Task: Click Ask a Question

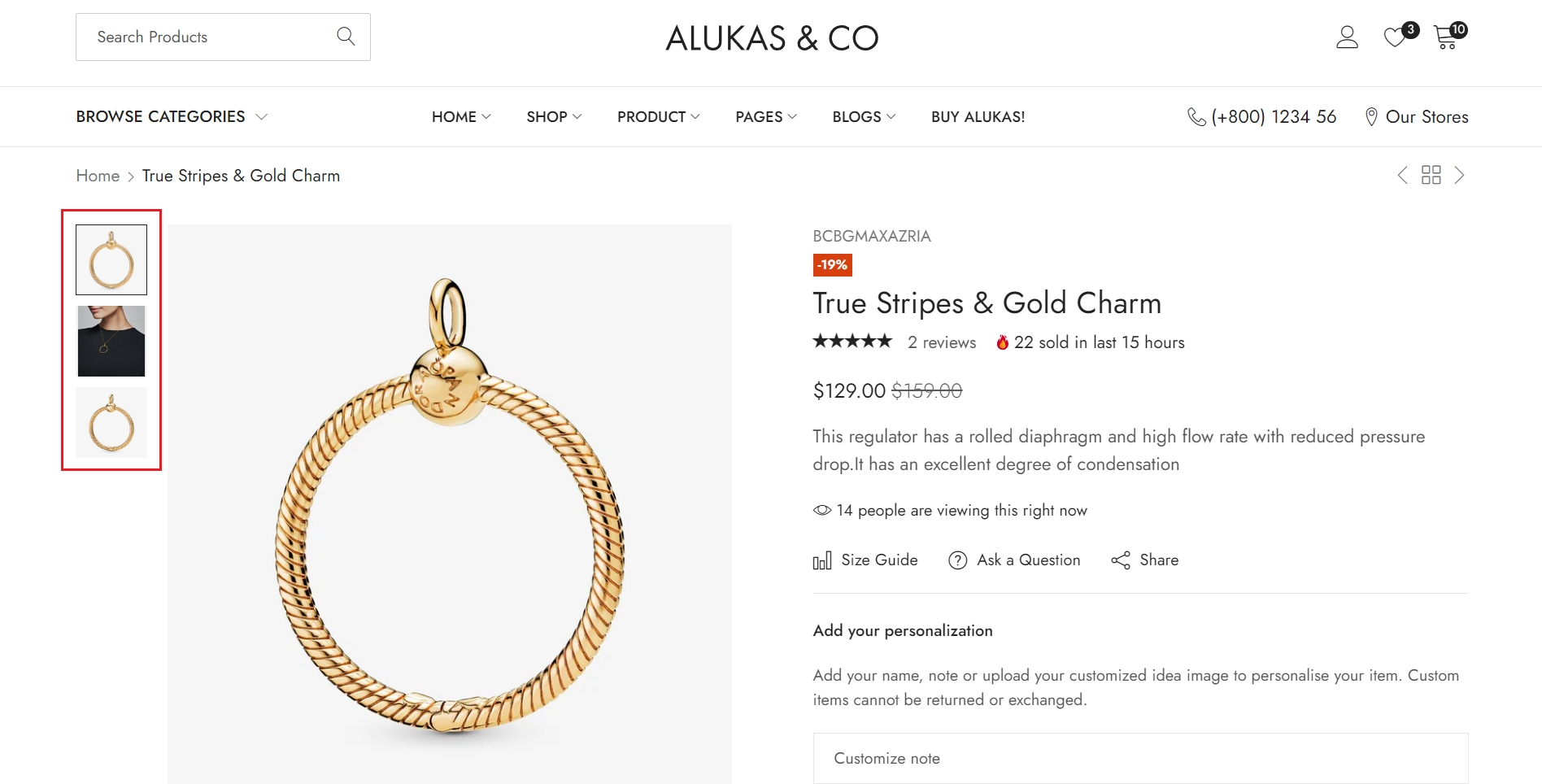Action: pos(1014,560)
